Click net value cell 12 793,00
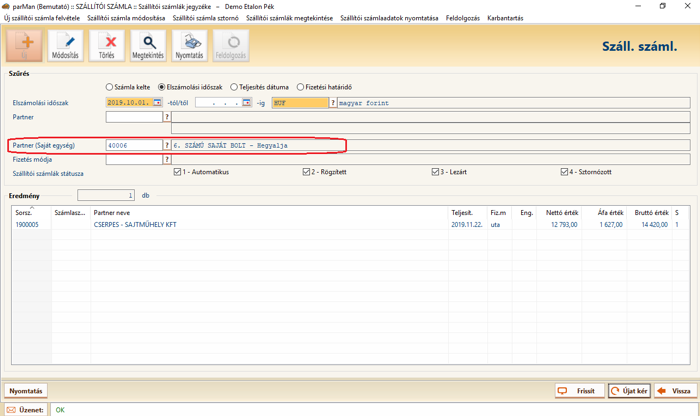Viewport: 700px width, 416px height. [x=564, y=225]
